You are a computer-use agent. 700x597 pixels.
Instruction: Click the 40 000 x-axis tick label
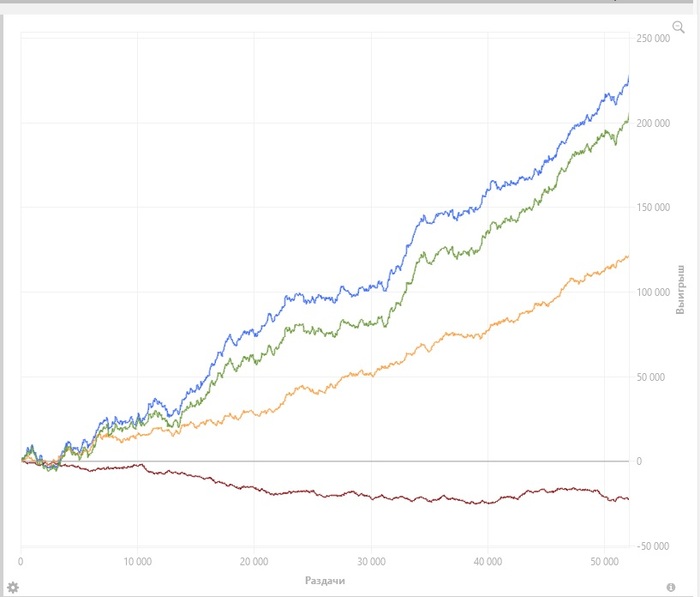click(488, 561)
